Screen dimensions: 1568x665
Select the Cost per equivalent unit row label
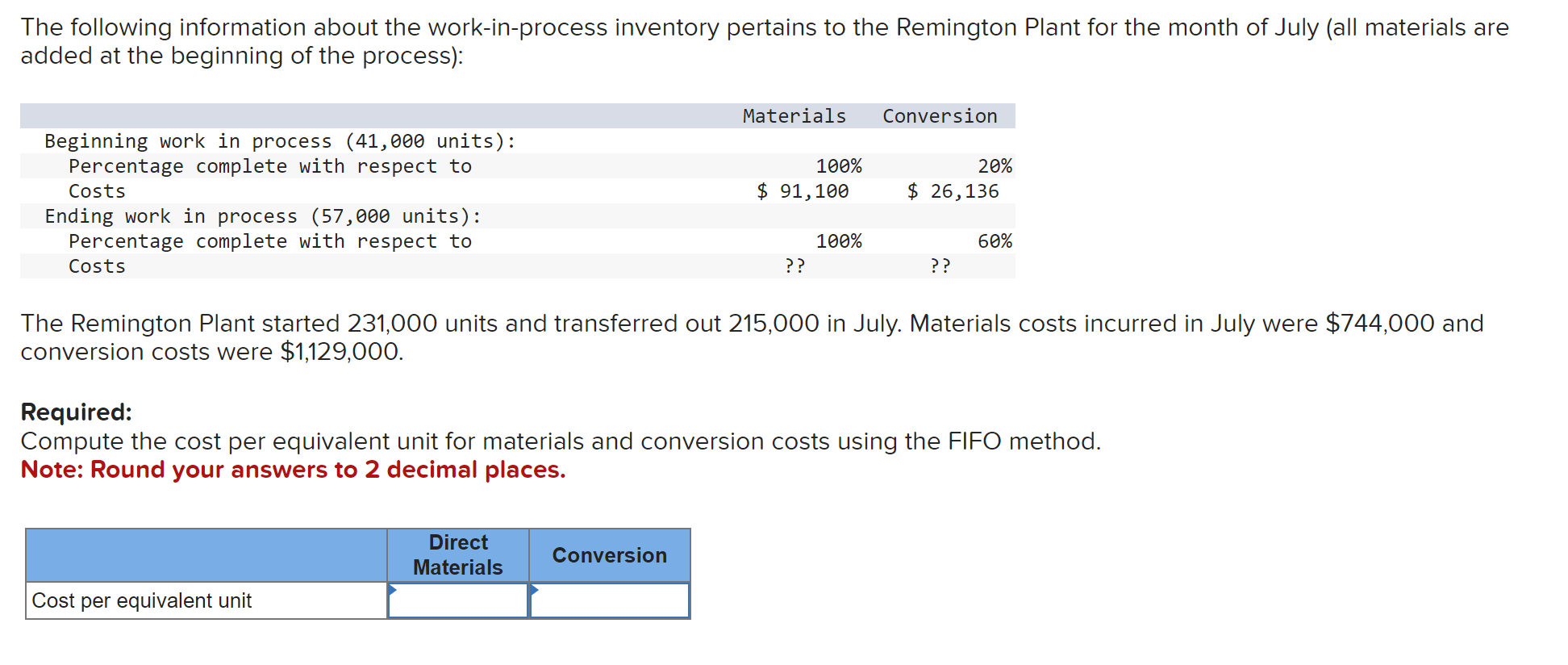click(x=144, y=600)
